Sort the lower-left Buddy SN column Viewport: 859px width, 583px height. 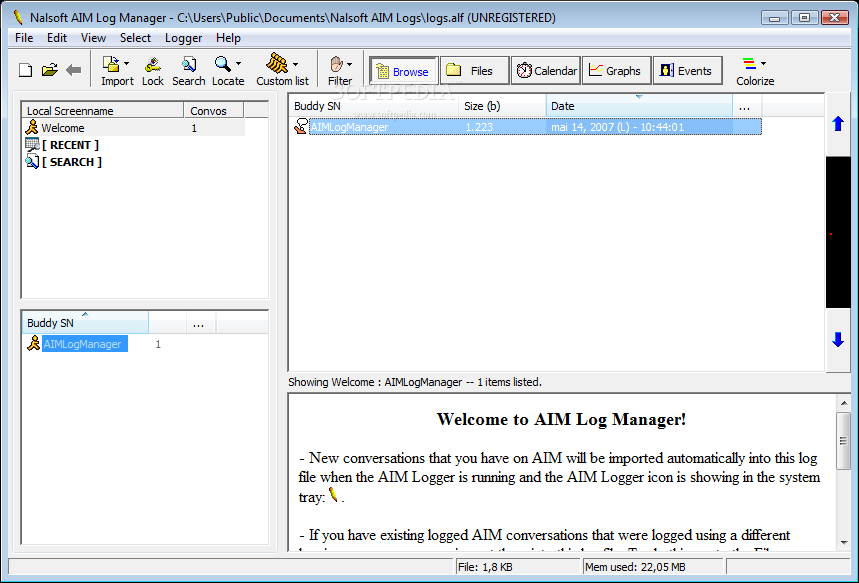(x=85, y=322)
